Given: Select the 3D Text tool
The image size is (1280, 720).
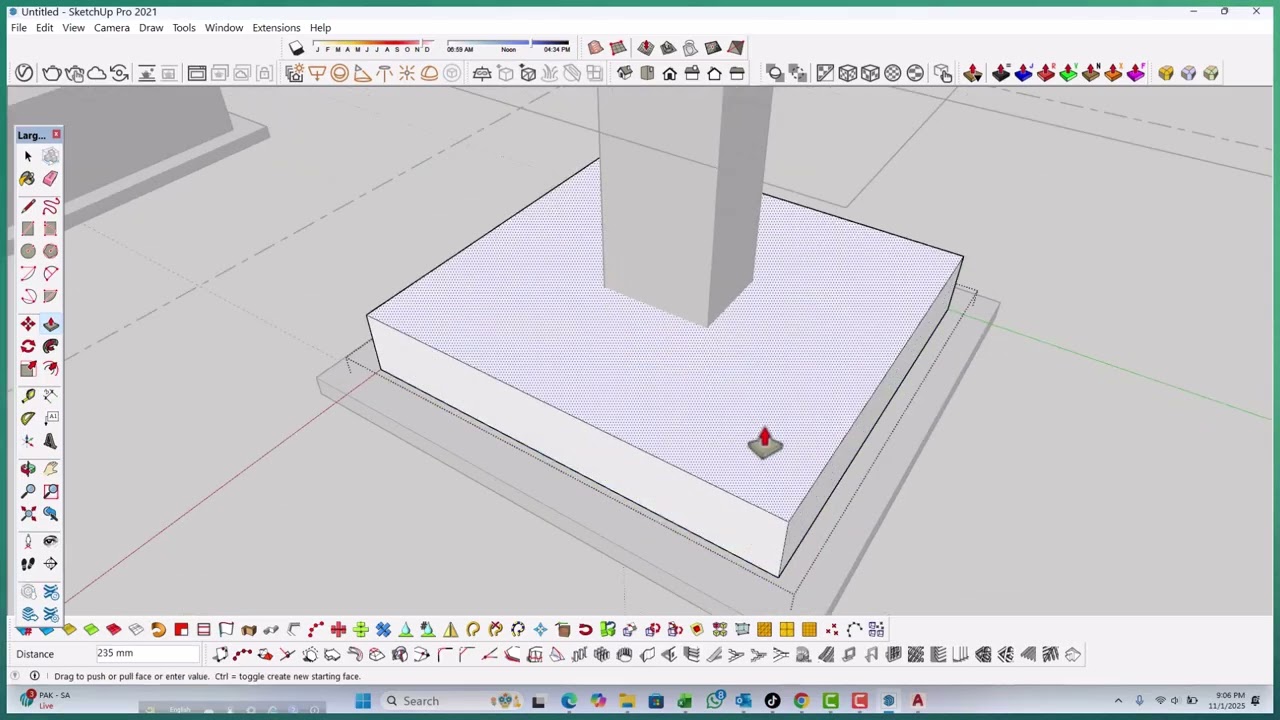Looking at the screenshot, I should pos(50,441).
